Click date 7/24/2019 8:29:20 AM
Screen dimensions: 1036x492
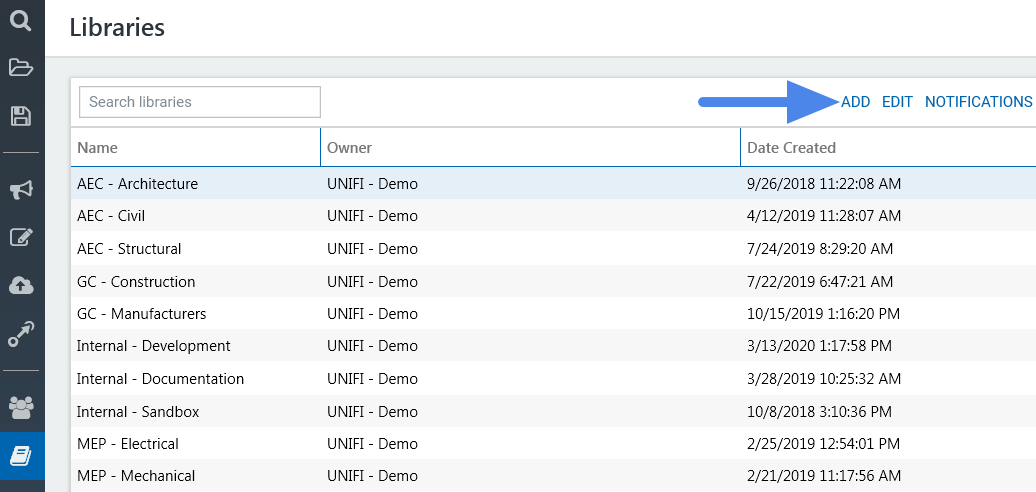(x=820, y=249)
